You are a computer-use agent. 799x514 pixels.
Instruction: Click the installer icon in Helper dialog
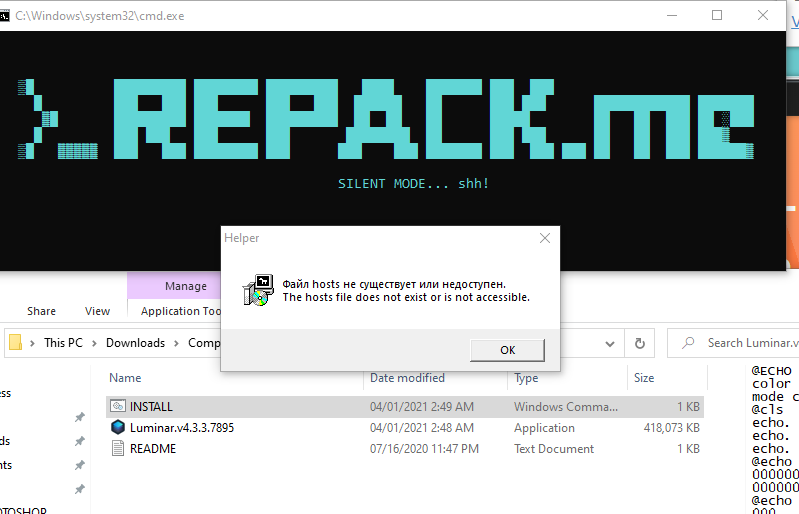click(258, 290)
